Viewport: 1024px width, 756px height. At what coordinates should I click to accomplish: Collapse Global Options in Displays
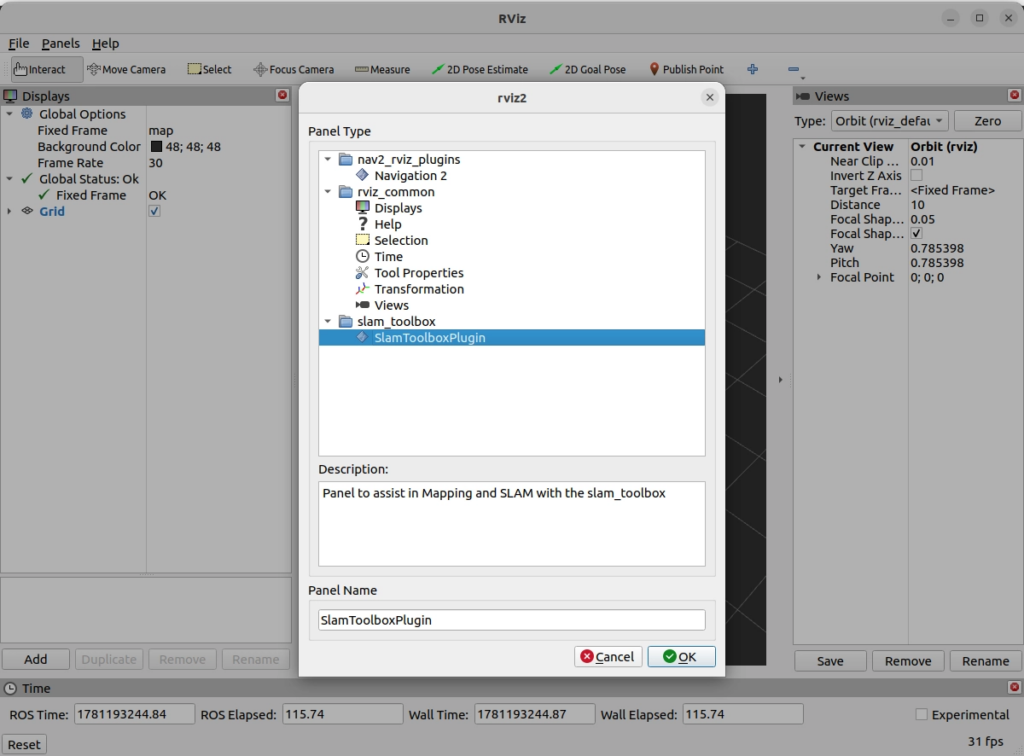click(x=9, y=114)
